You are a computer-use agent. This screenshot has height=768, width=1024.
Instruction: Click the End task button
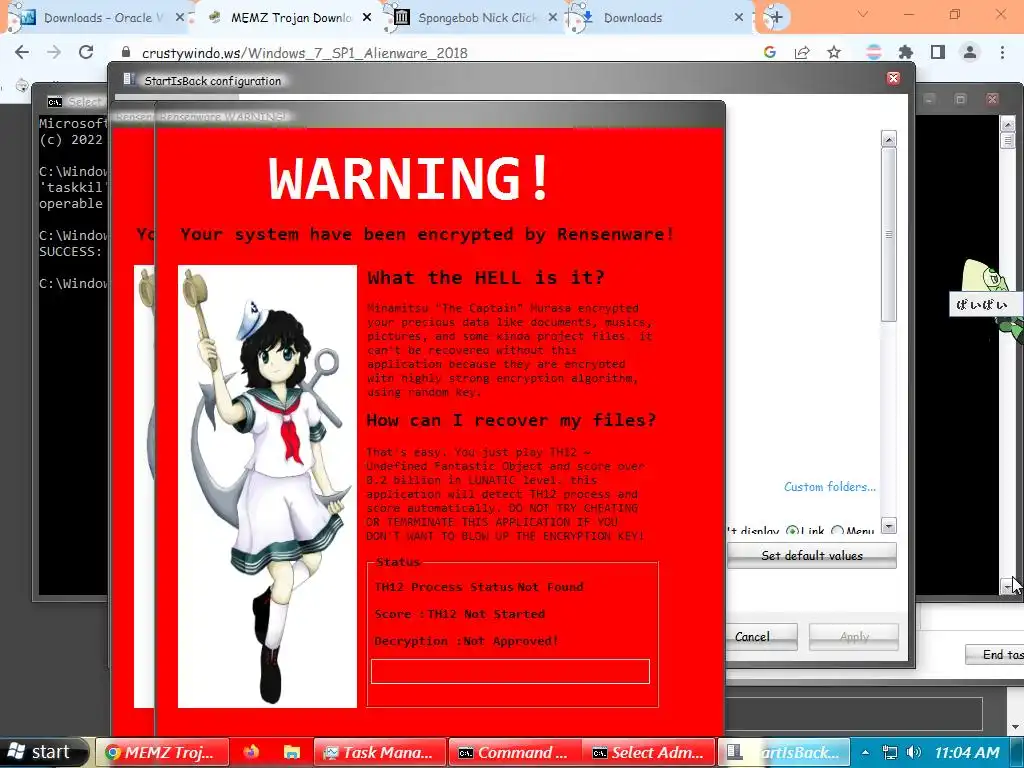(x=995, y=654)
